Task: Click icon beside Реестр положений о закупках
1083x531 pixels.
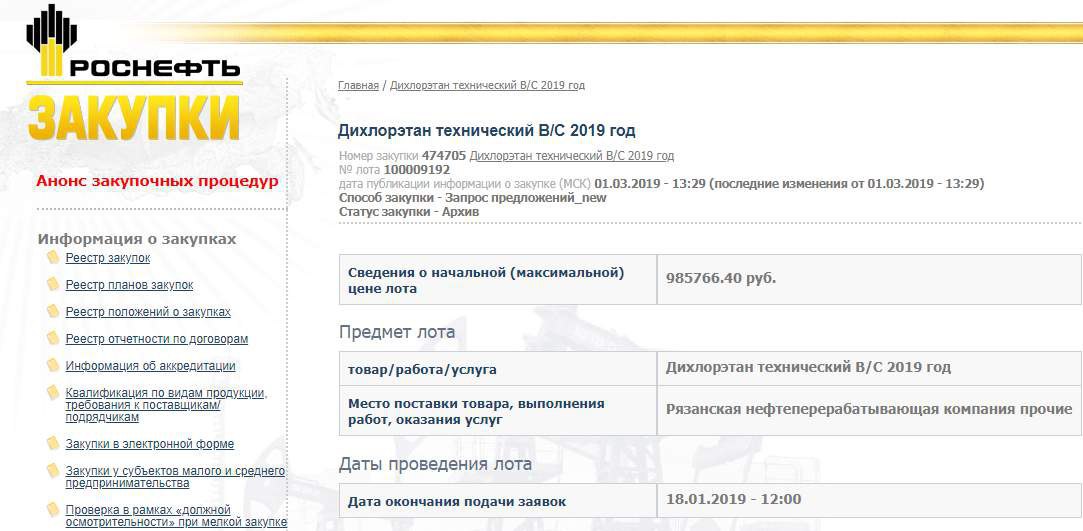Action: (53, 311)
